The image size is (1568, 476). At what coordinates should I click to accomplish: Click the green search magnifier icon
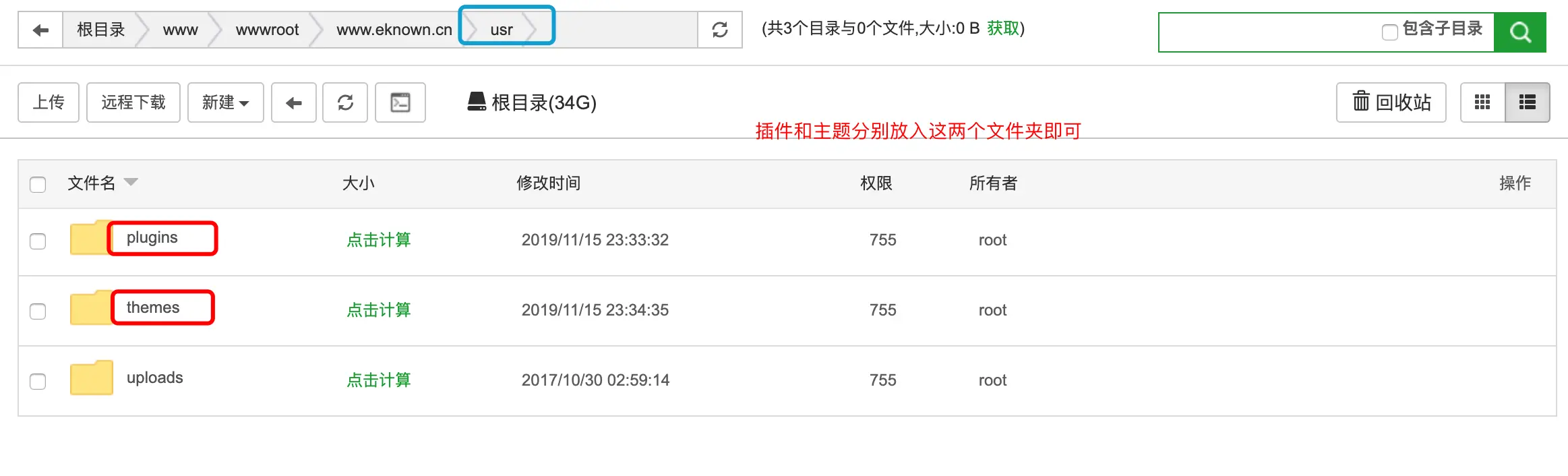coord(1520,32)
